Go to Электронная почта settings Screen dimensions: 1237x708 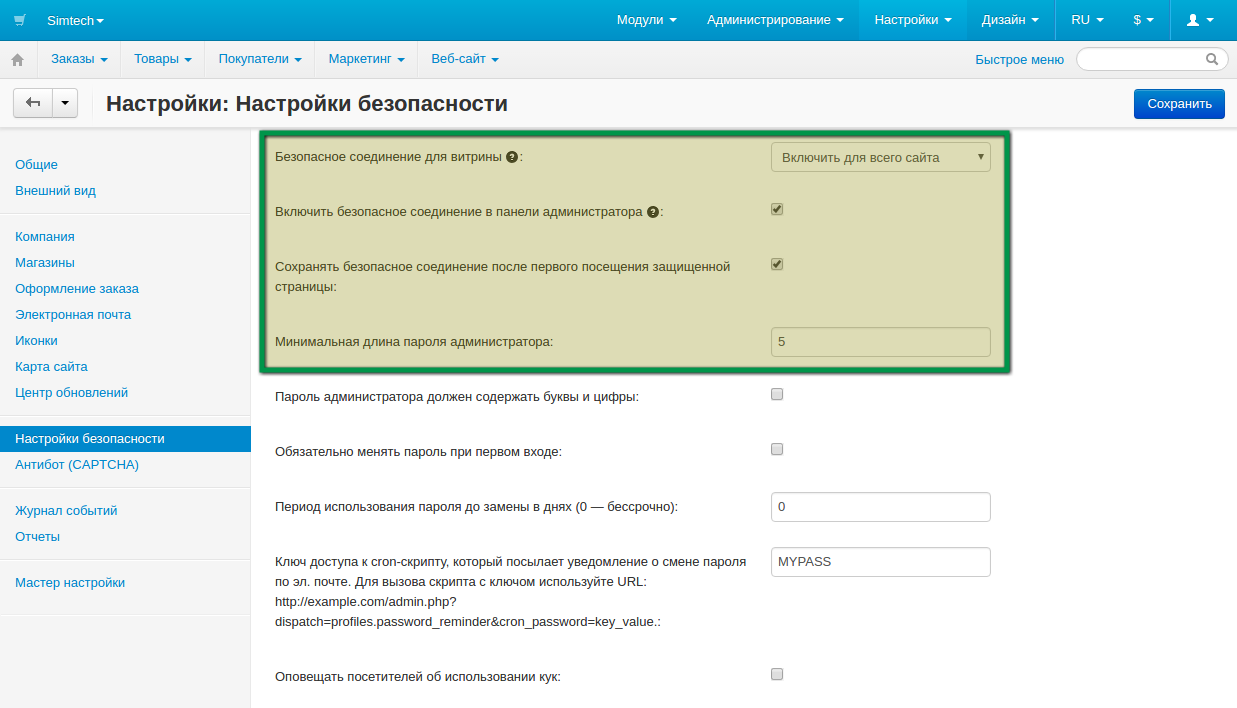(x=73, y=314)
